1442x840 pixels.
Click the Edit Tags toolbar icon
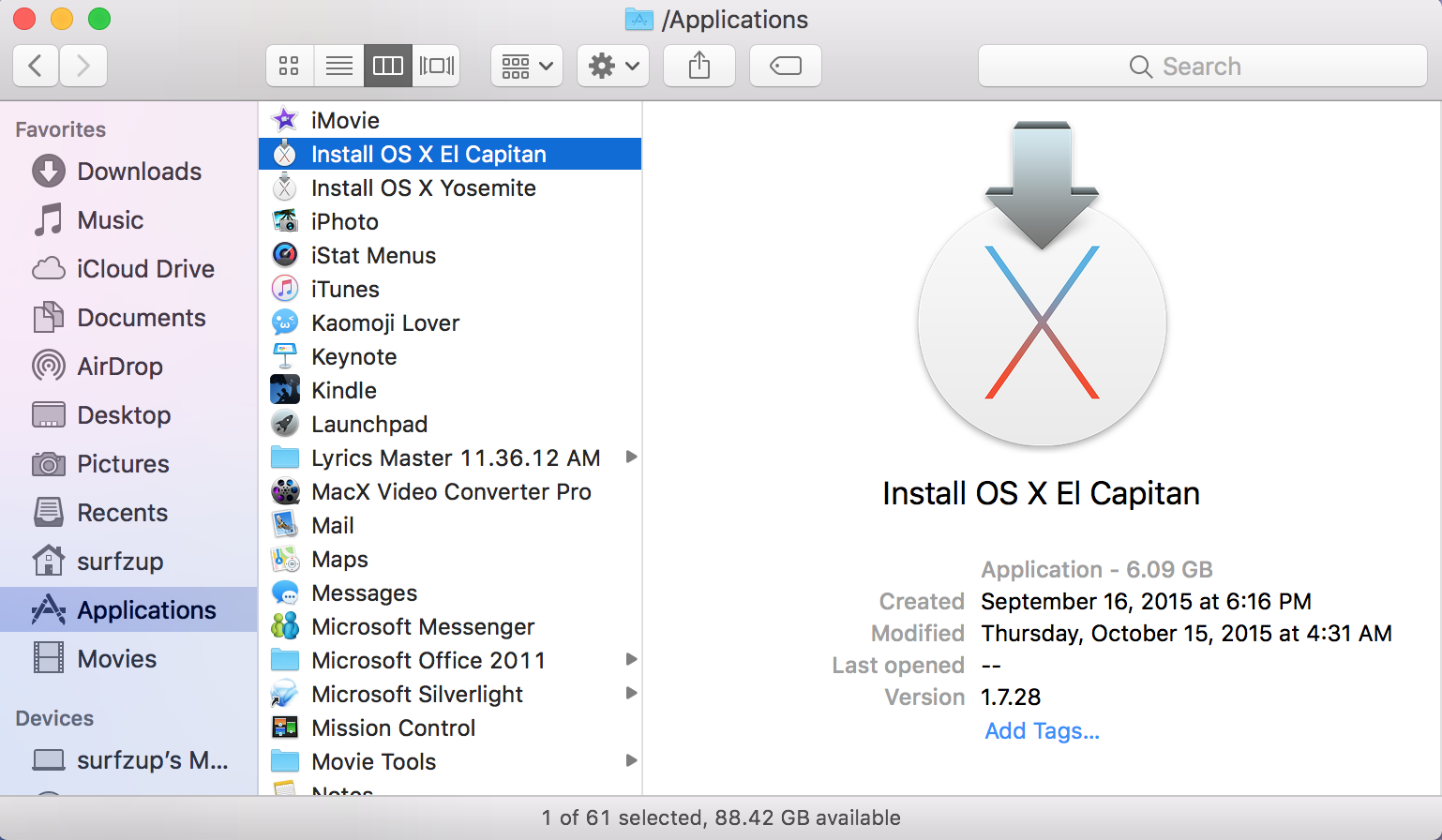[785, 66]
